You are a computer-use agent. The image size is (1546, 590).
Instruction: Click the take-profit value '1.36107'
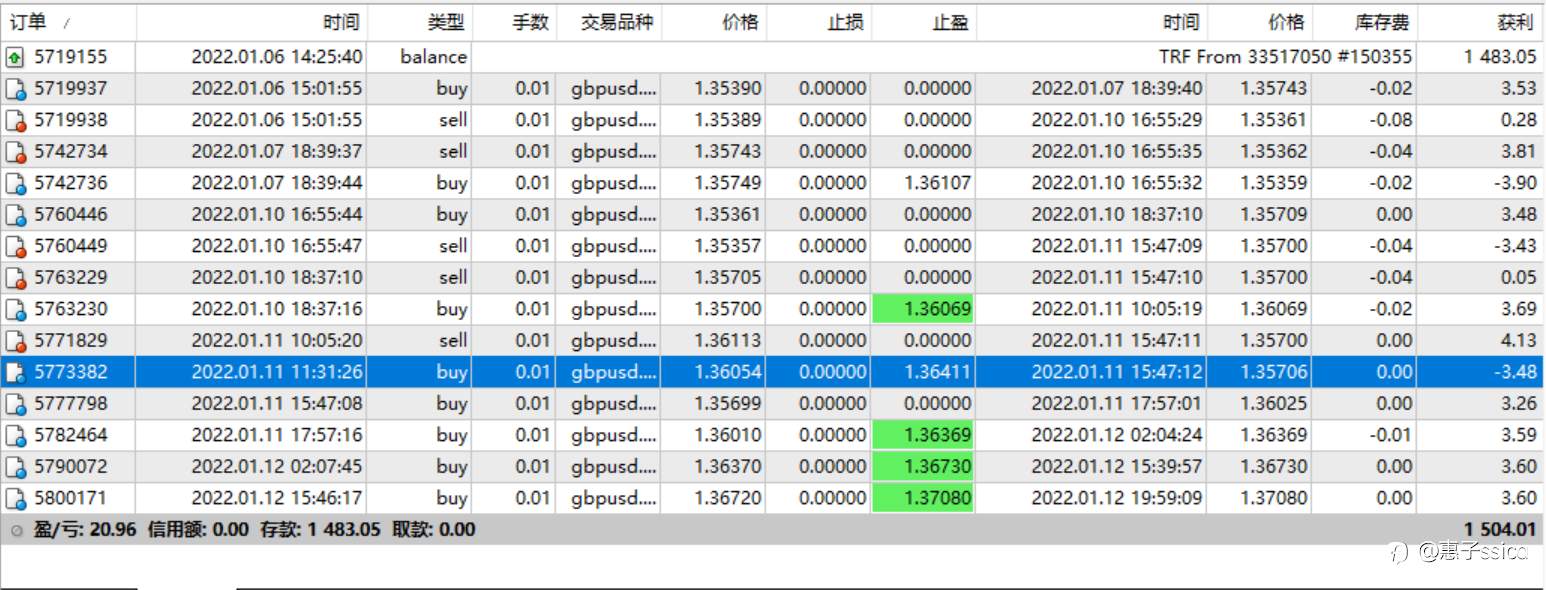(937, 183)
